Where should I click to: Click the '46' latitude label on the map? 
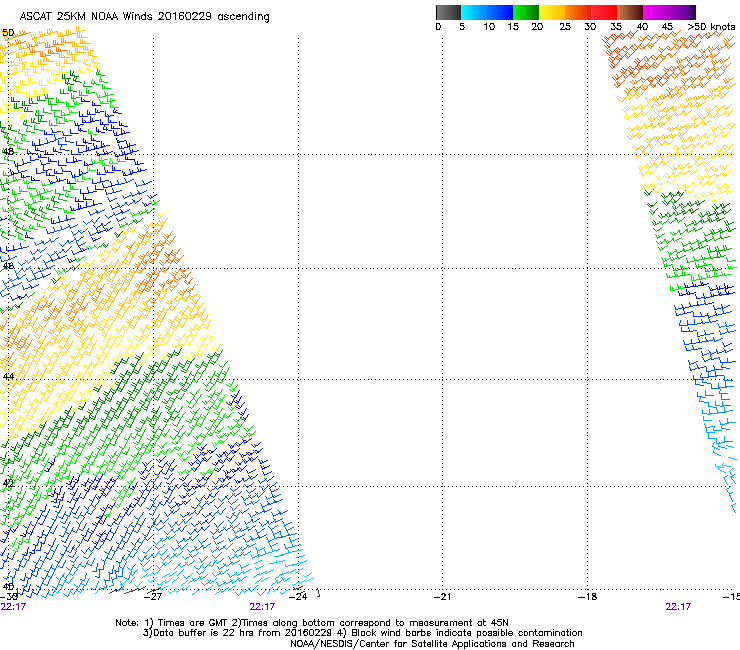tap(8, 266)
